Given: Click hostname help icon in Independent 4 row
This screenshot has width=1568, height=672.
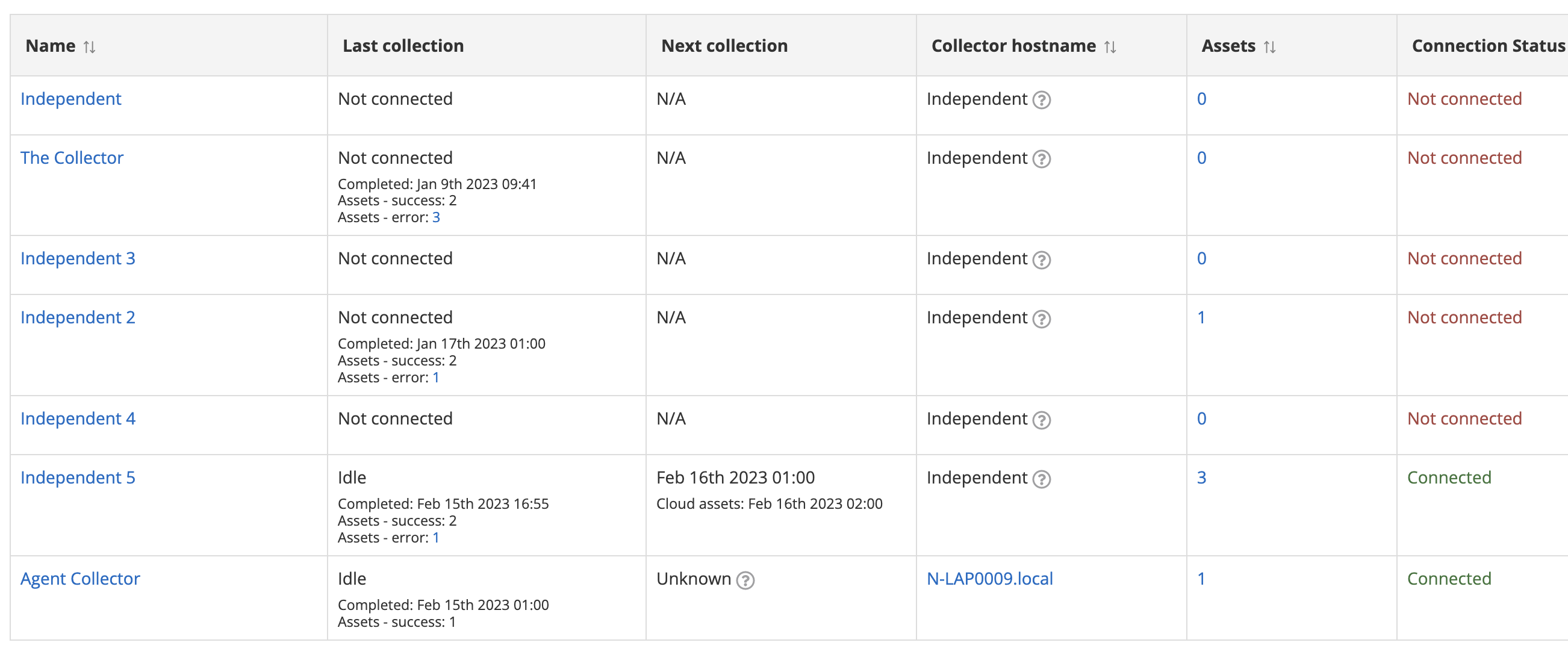Looking at the screenshot, I should [1042, 420].
